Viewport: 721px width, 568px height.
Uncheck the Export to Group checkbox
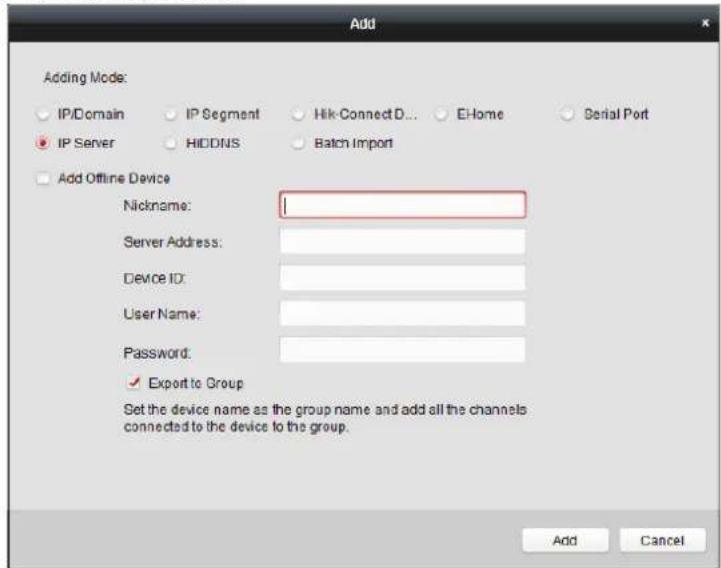(x=134, y=383)
